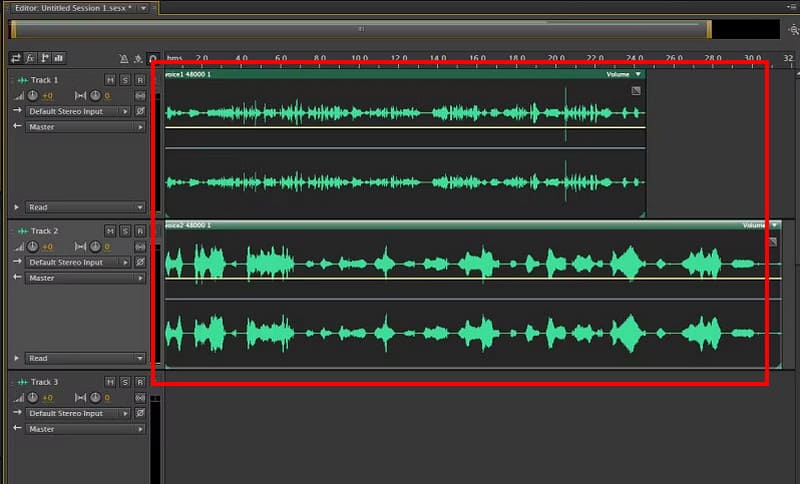Click monitor input icon on Track 2

point(140,247)
